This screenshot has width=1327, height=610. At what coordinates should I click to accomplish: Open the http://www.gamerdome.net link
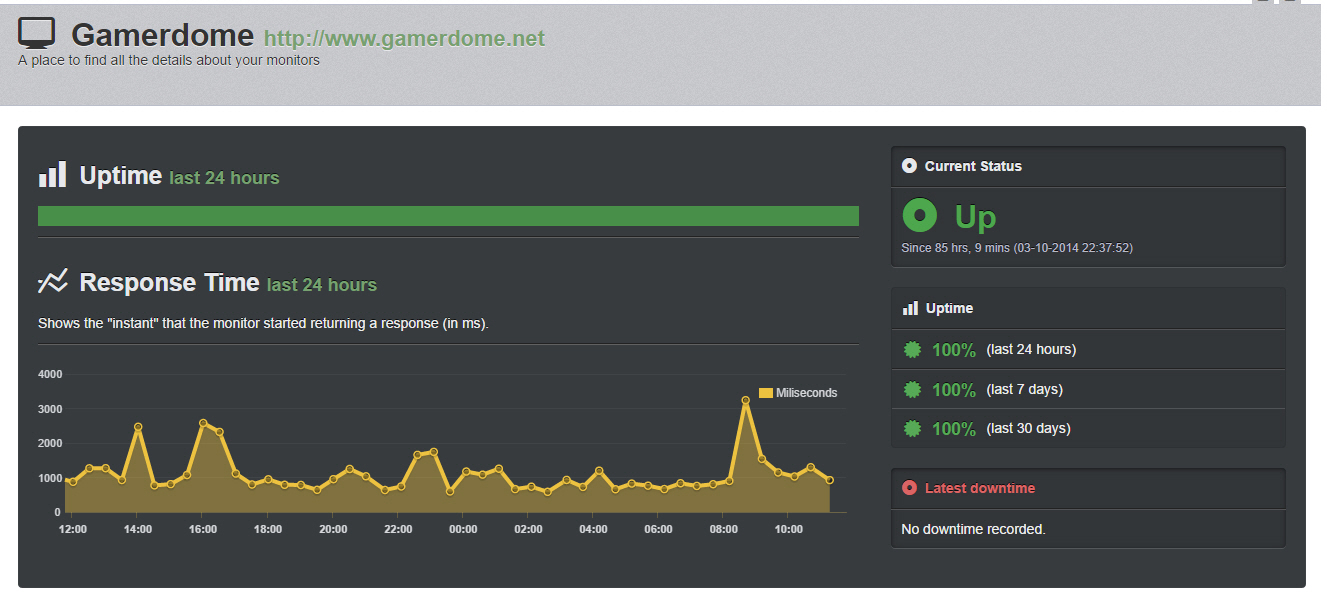404,39
